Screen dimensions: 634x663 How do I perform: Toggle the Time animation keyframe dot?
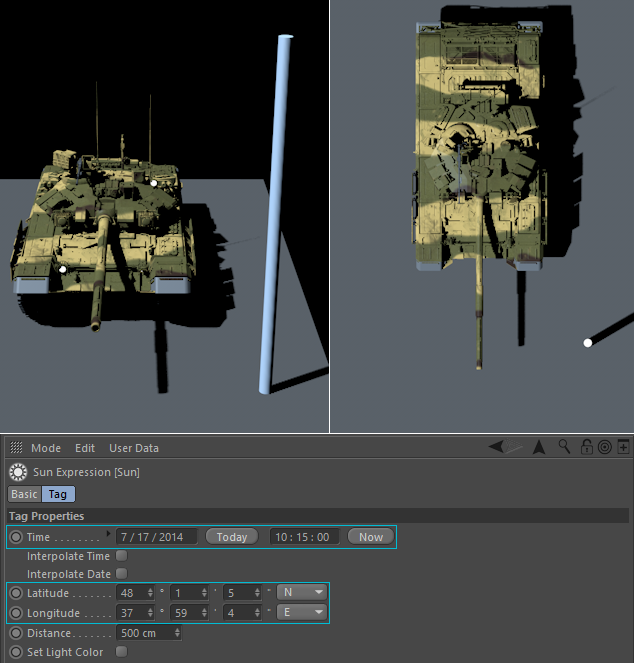coord(16,537)
